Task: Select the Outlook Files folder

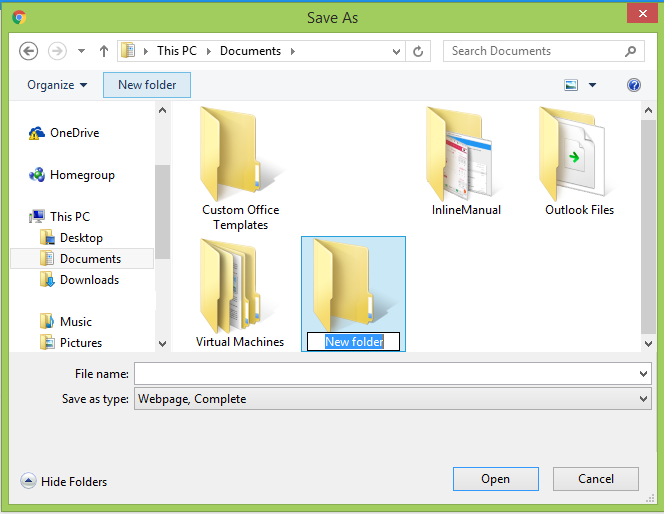Action: pos(579,161)
